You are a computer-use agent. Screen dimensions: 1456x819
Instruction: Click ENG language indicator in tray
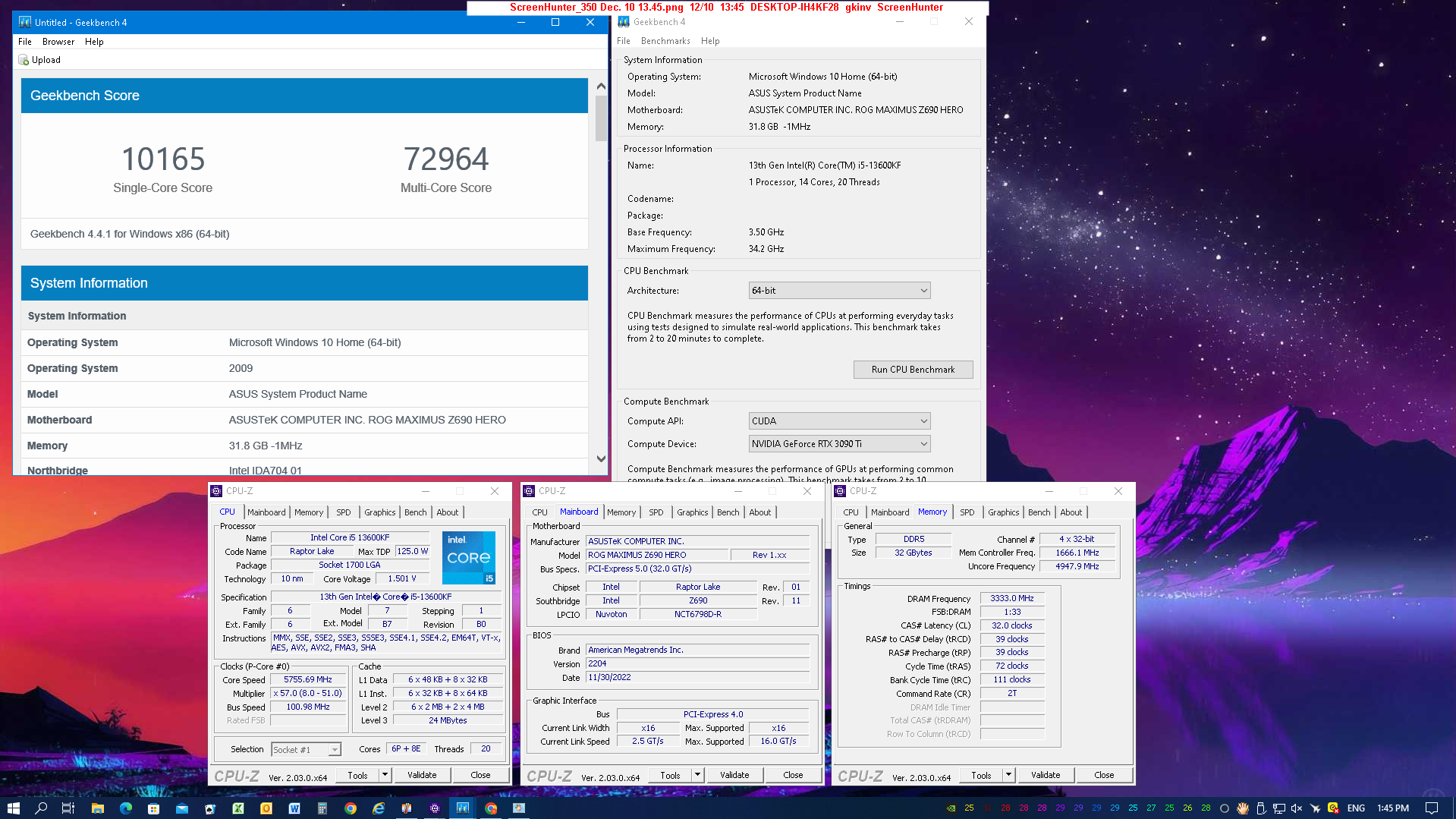click(1357, 808)
